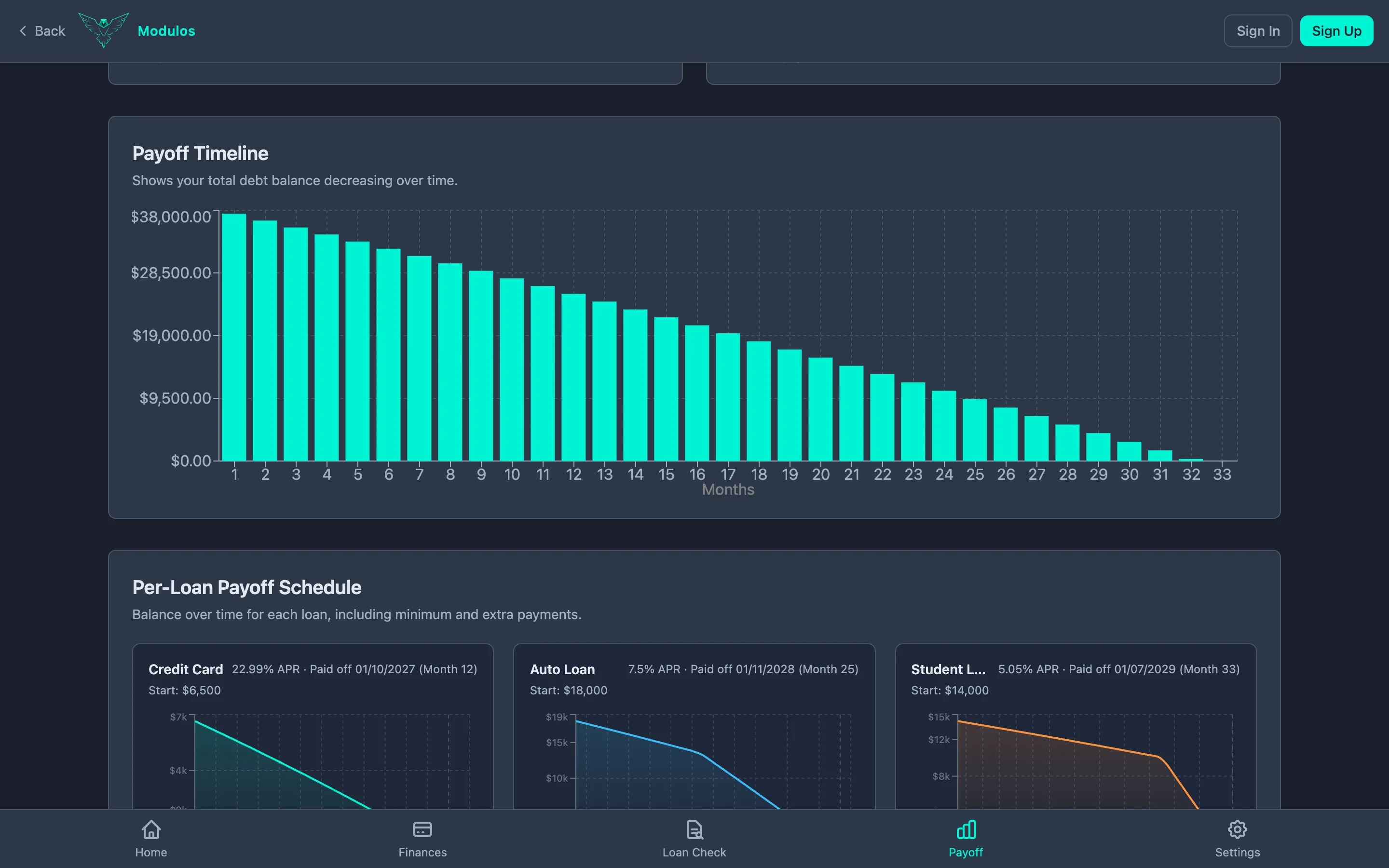This screenshot has height=868, width=1389.
Task: Open the Loan Check document icon
Action: tap(694, 829)
